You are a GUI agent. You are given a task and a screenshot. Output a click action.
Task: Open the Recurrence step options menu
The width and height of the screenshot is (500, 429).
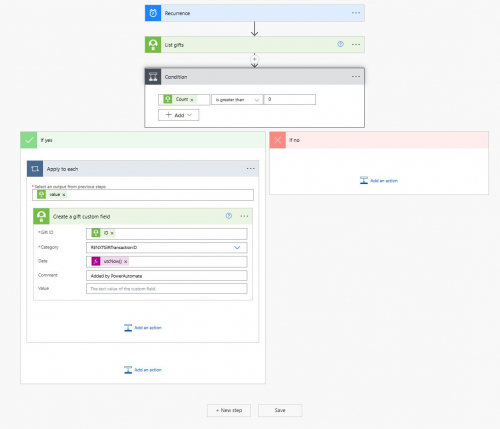click(356, 13)
